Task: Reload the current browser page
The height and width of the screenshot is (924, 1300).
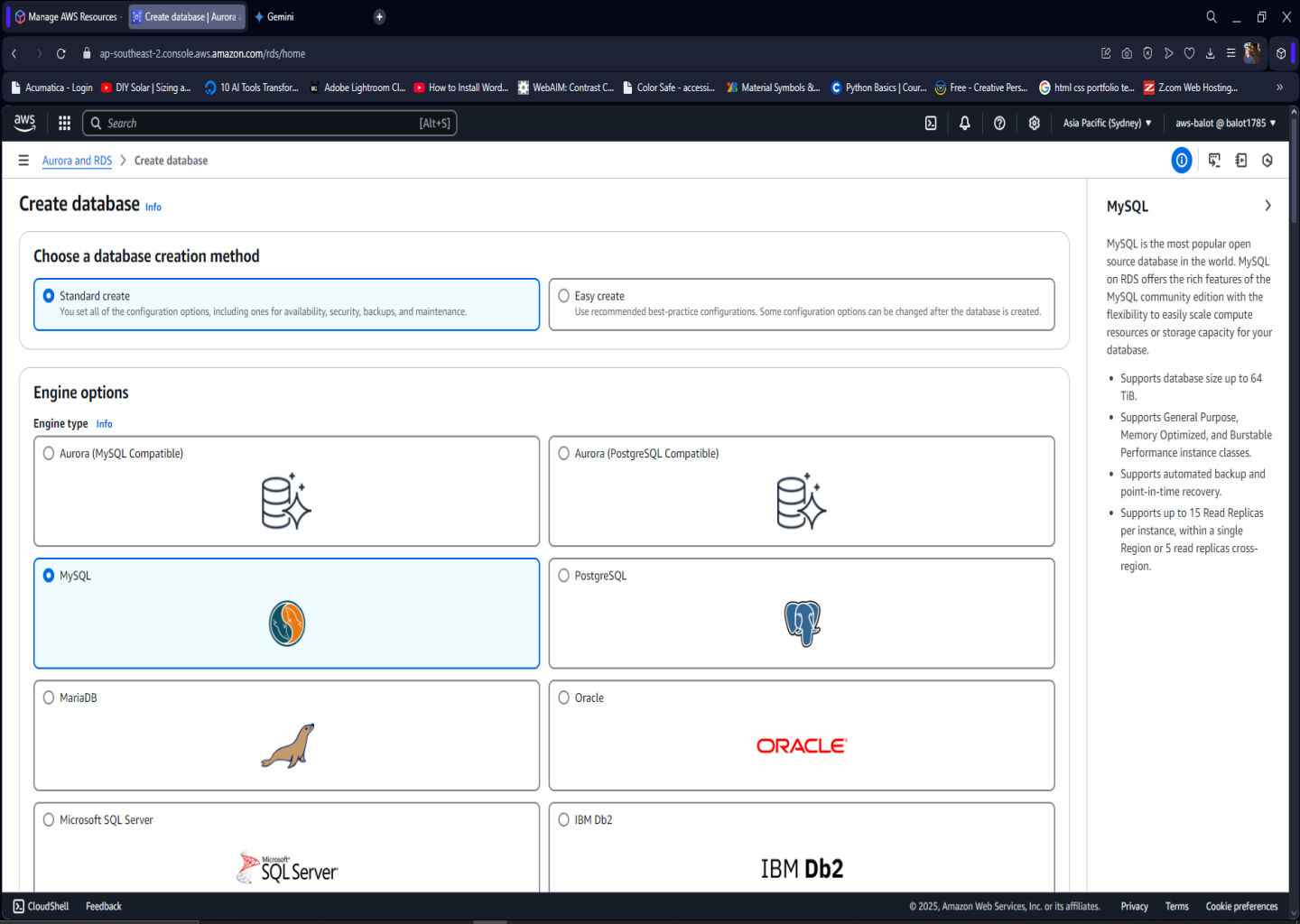Action: click(x=61, y=54)
